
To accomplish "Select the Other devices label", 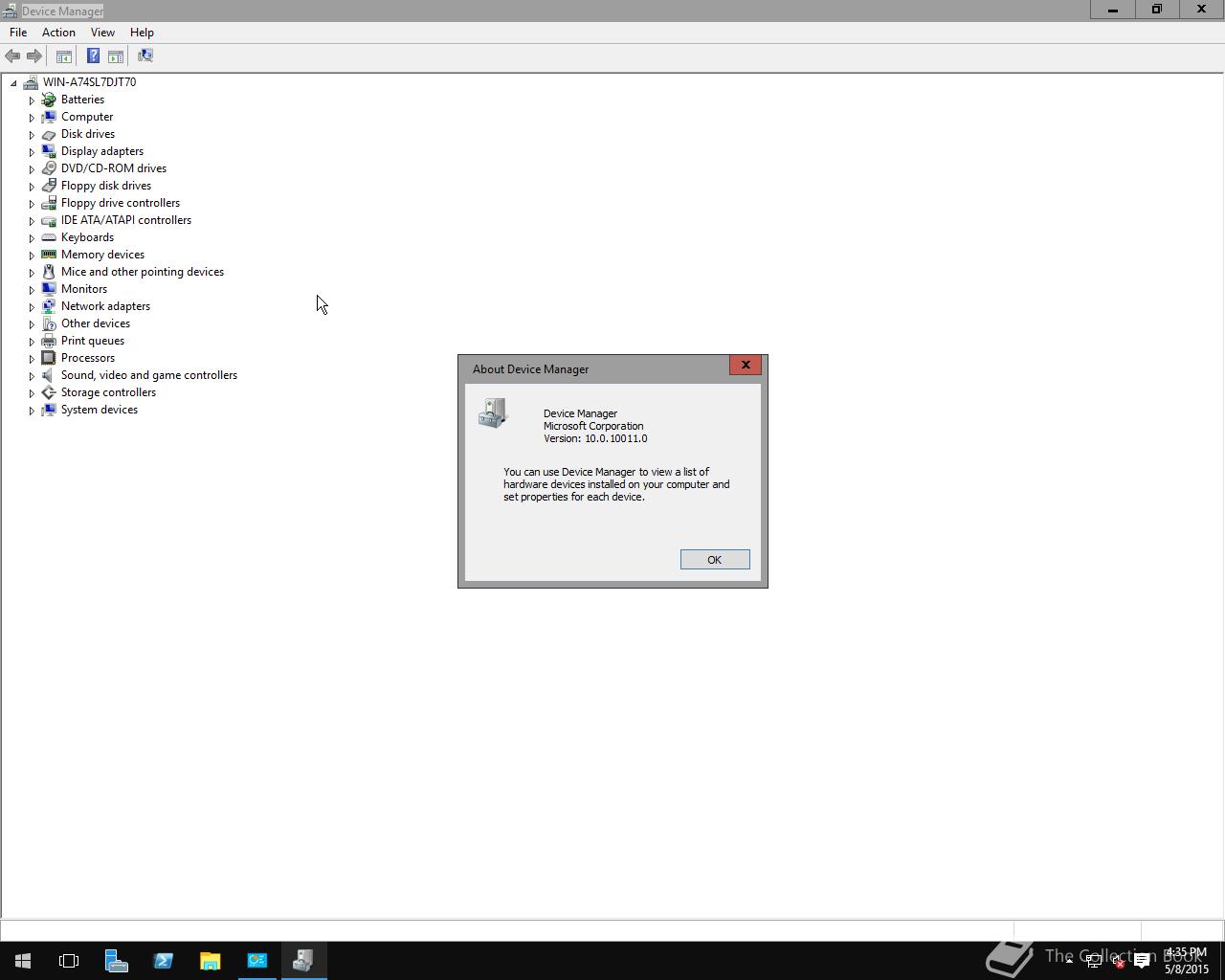I will pyautogui.click(x=96, y=323).
